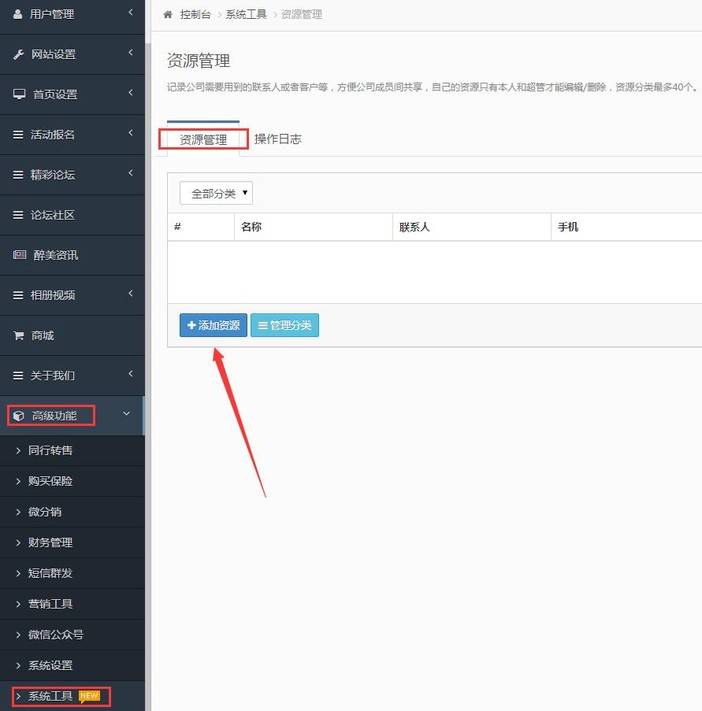Image resolution: width=702 pixels, height=711 pixels.
Task: Click the list icon beside 论坛社区
Action: point(18,215)
